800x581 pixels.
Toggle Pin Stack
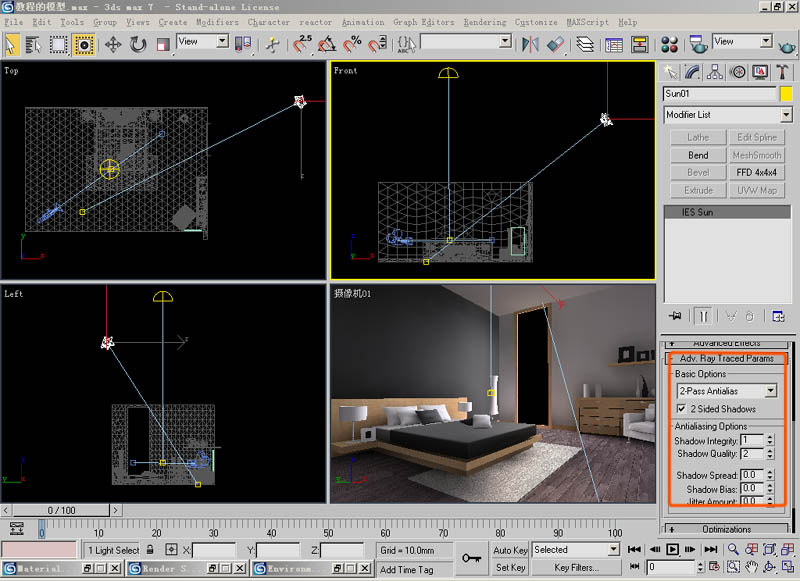point(675,316)
